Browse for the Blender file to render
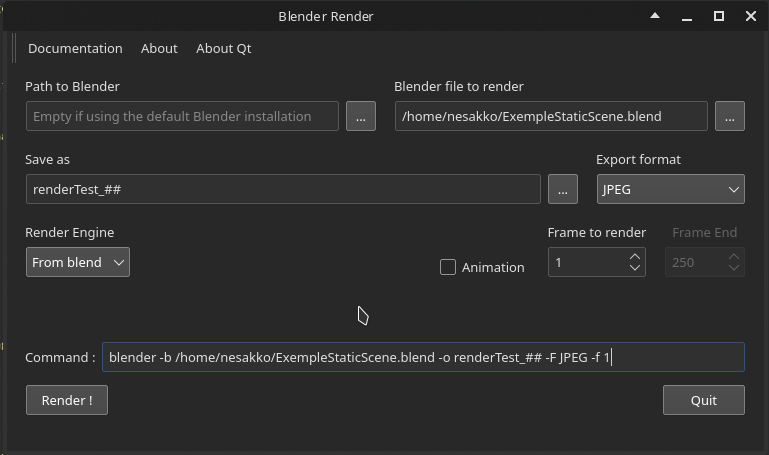The width and height of the screenshot is (769, 455). [730, 116]
